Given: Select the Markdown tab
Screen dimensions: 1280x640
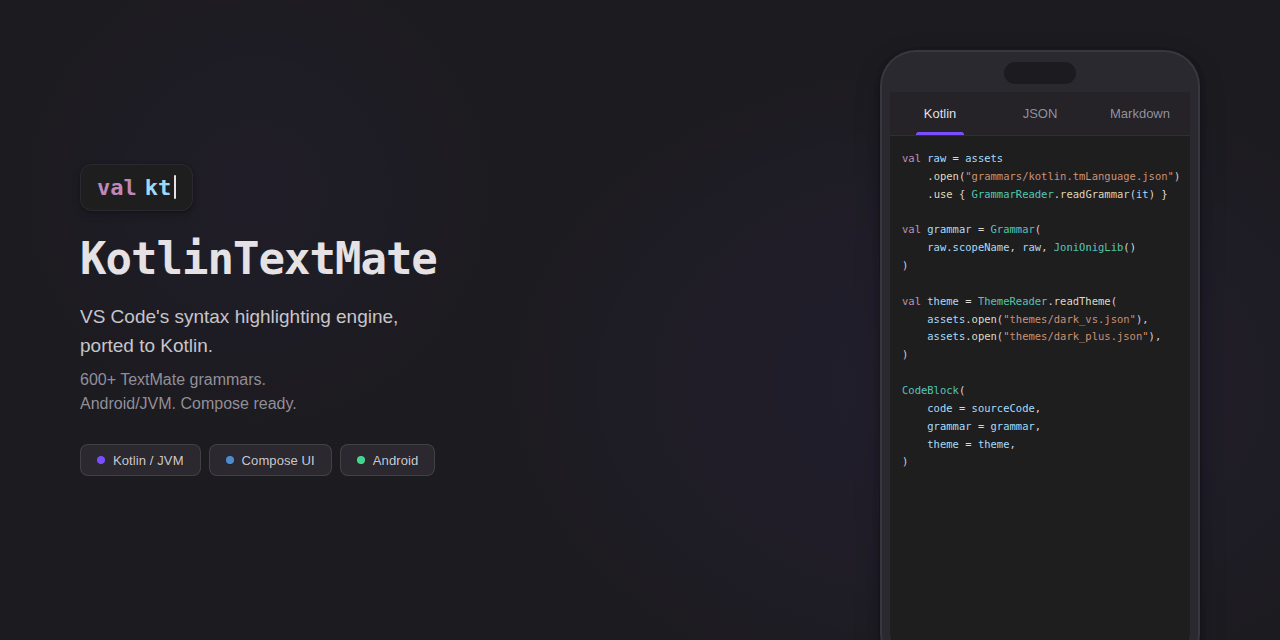Looking at the screenshot, I should point(1140,114).
